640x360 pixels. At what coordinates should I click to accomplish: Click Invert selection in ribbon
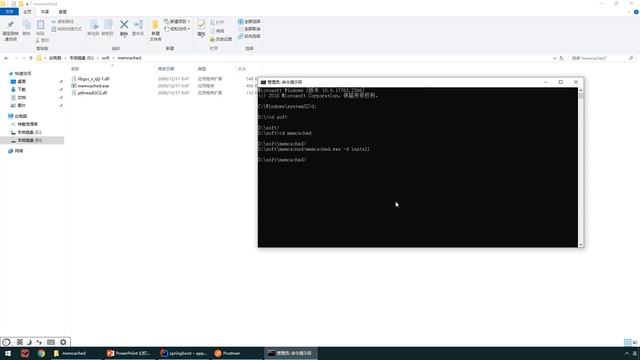pyautogui.click(x=249, y=36)
